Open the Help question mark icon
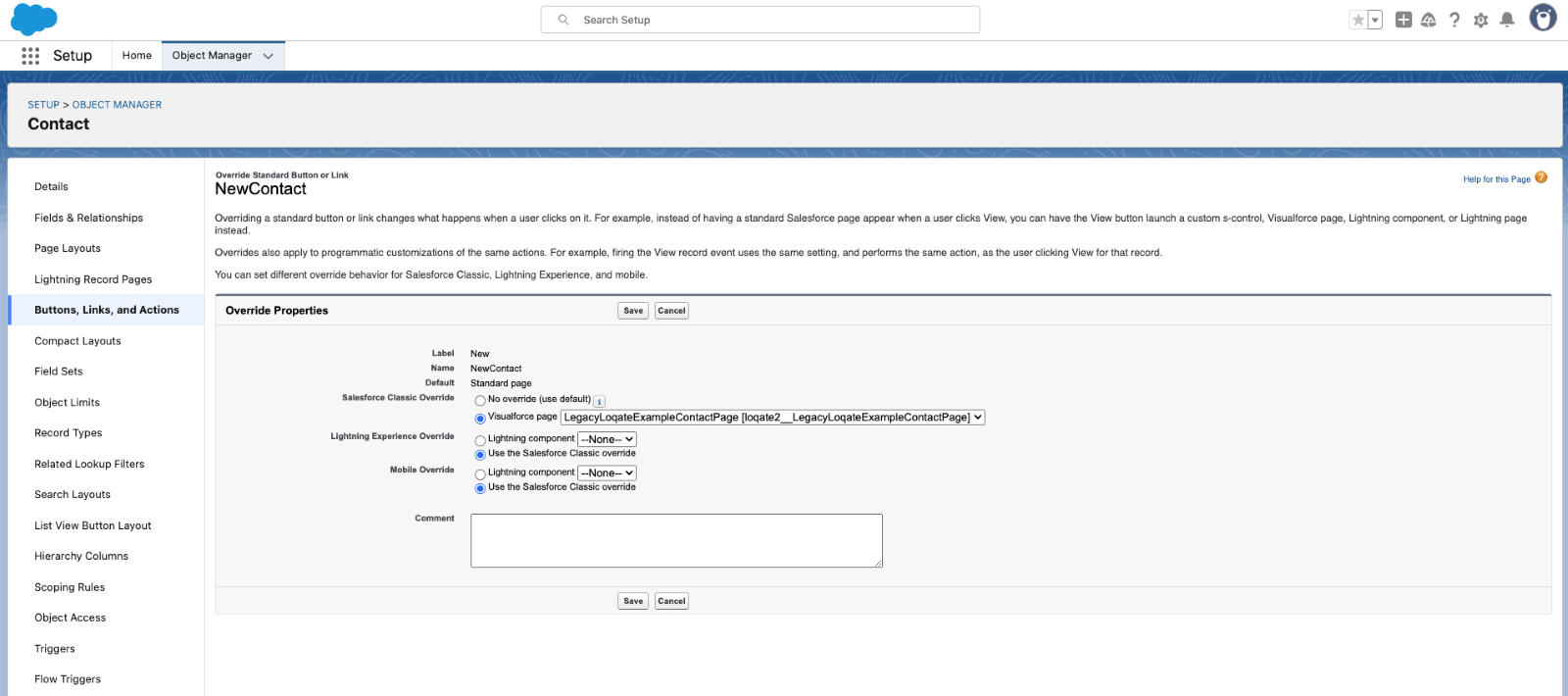Screen dimensions: 1568x696 pyautogui.click(x=1454, y=20)
